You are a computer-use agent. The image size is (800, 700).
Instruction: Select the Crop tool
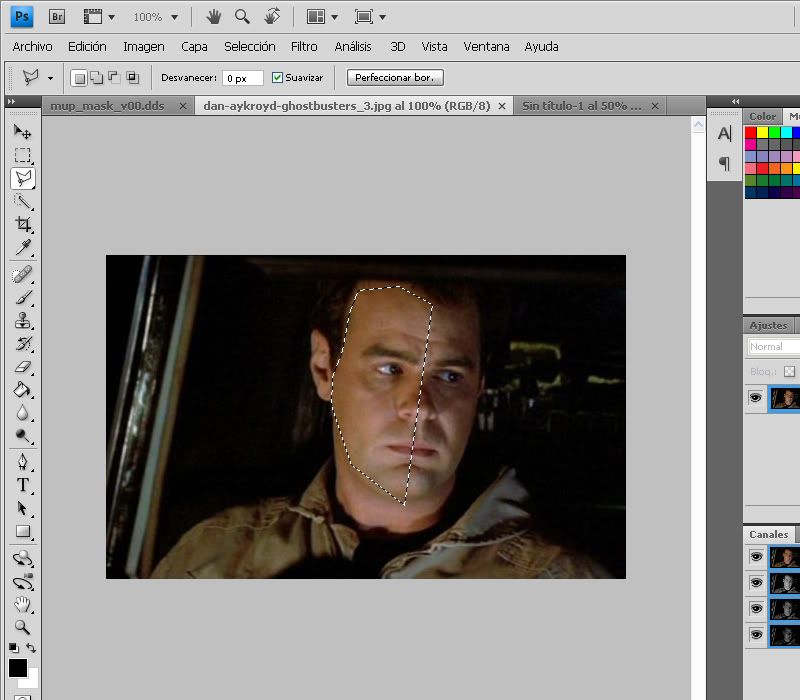pos(22,224)
